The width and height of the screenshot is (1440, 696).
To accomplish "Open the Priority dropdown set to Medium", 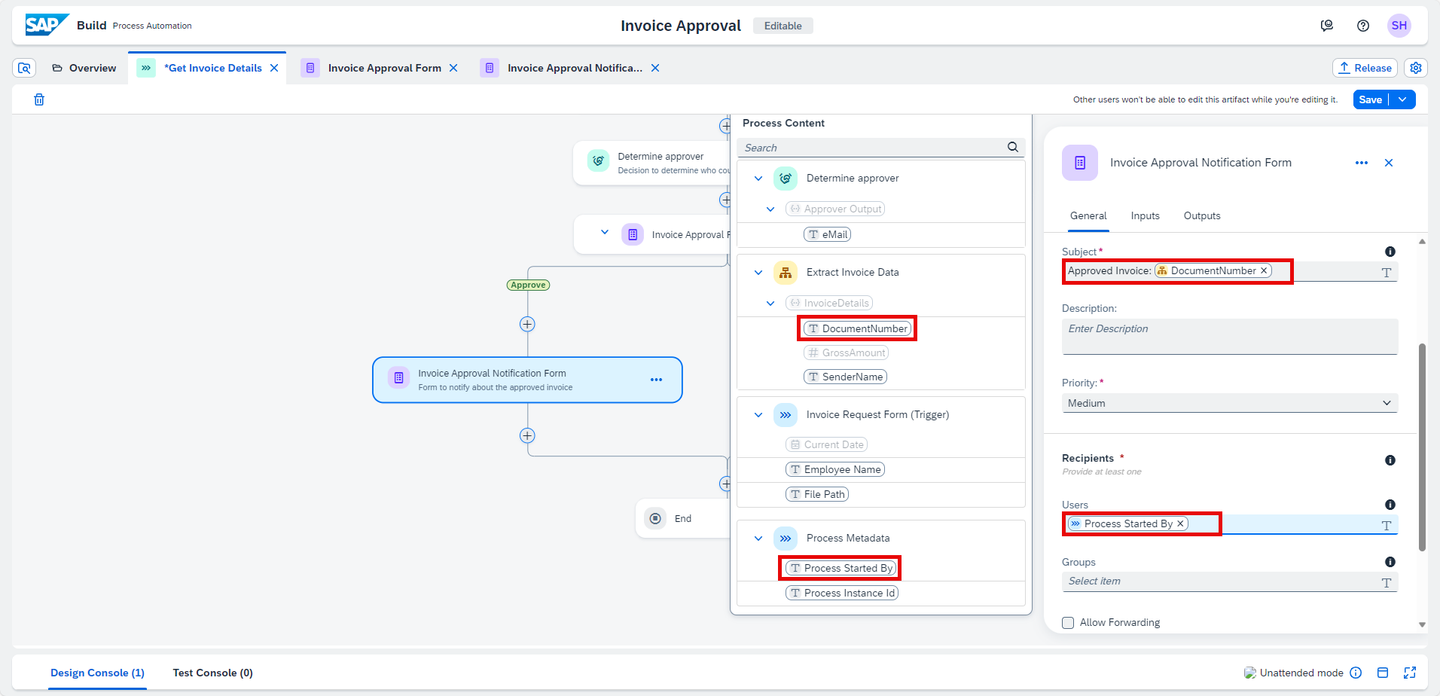I will 1229,403.
